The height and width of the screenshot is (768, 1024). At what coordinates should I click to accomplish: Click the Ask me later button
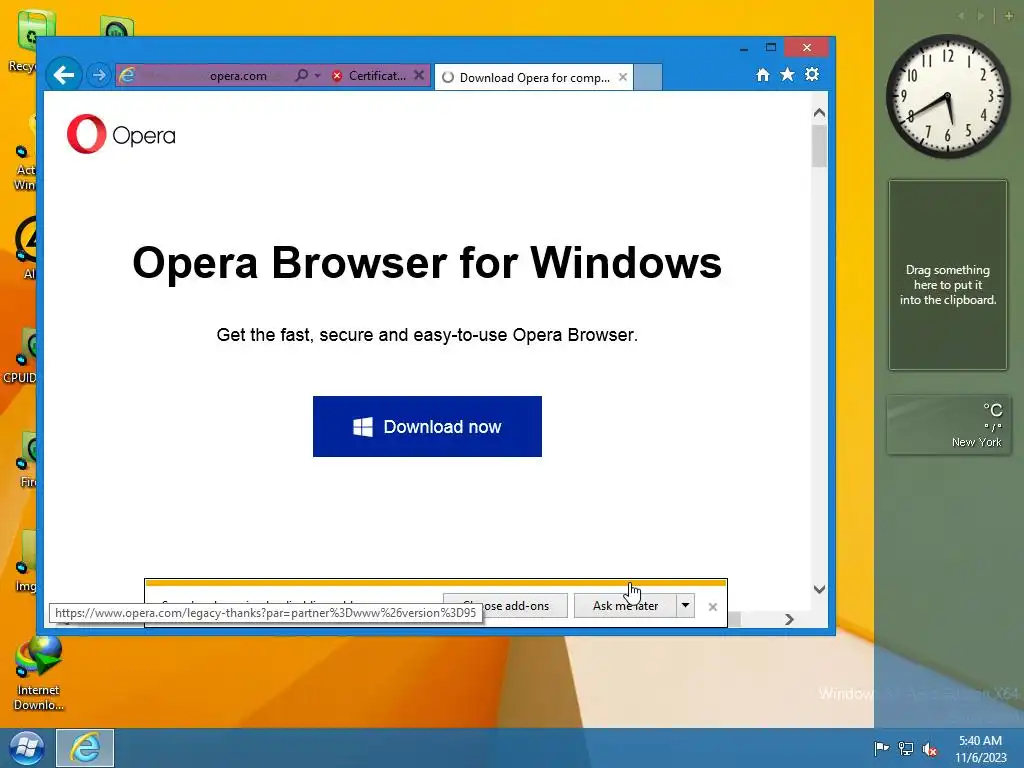(625, 606)
